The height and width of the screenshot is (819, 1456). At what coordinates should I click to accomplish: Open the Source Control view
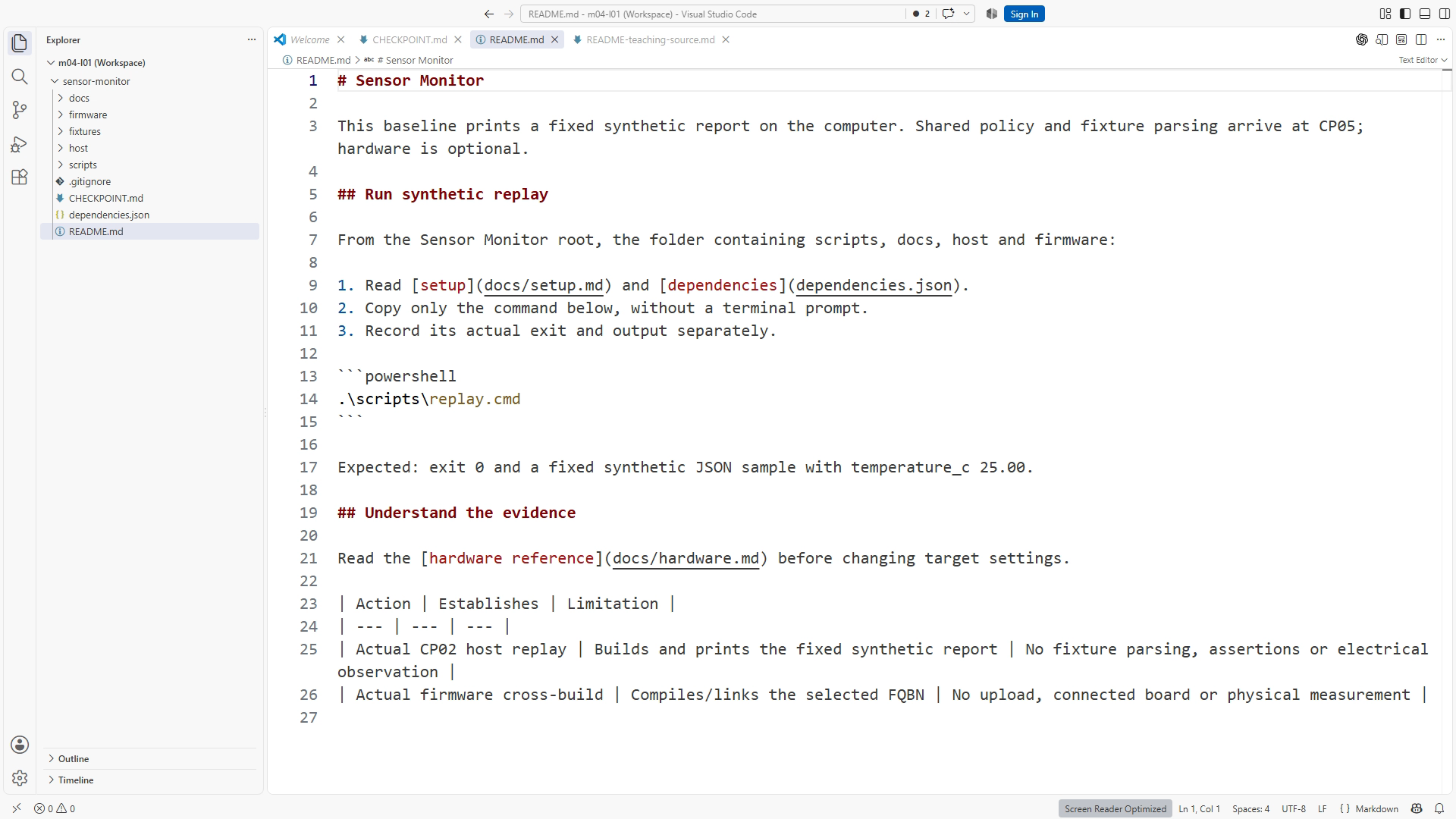pyautogui.click(x=20, y=110)
